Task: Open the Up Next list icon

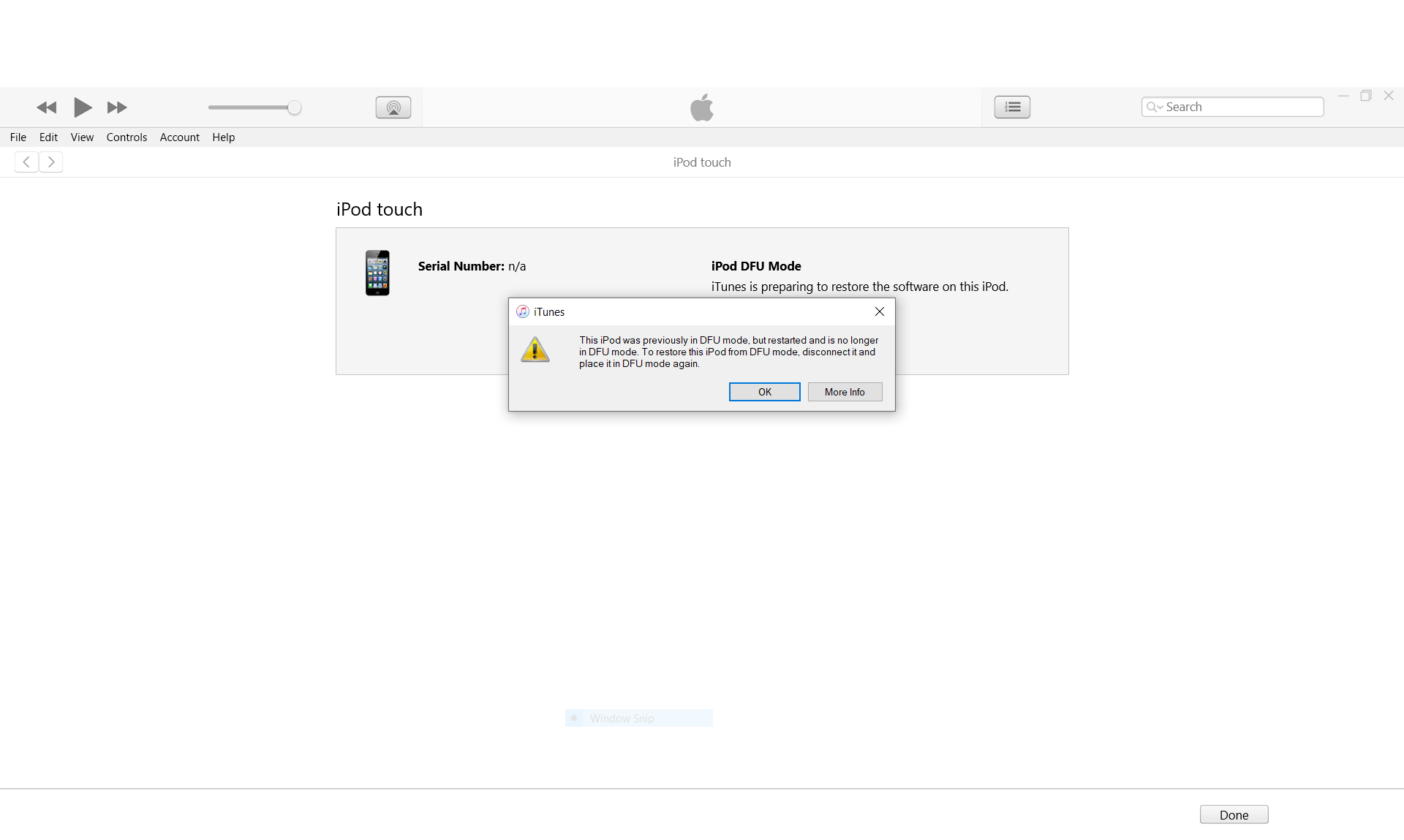Action: point(1012,107)
